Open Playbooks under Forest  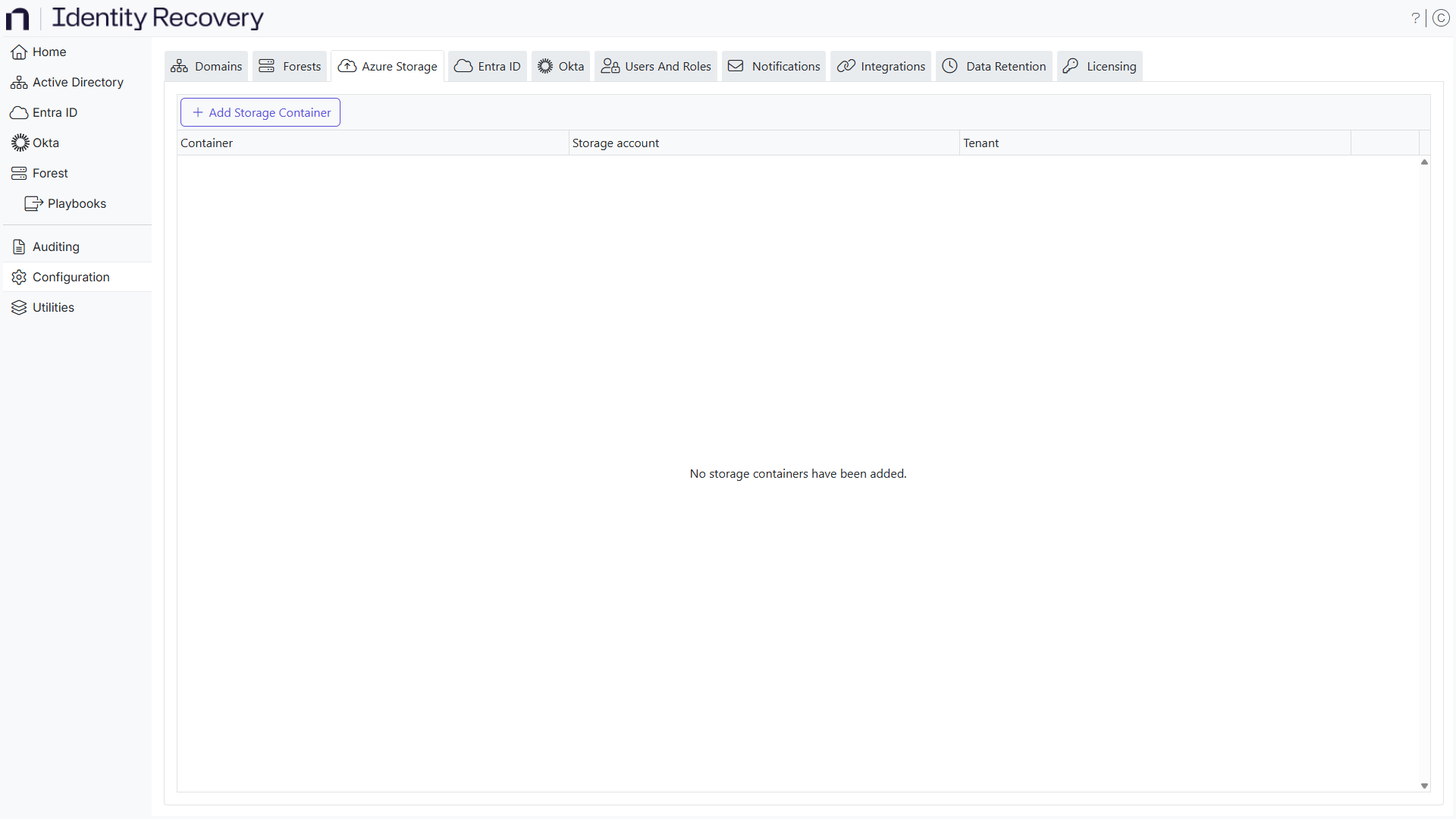click(x=77, y=203)
